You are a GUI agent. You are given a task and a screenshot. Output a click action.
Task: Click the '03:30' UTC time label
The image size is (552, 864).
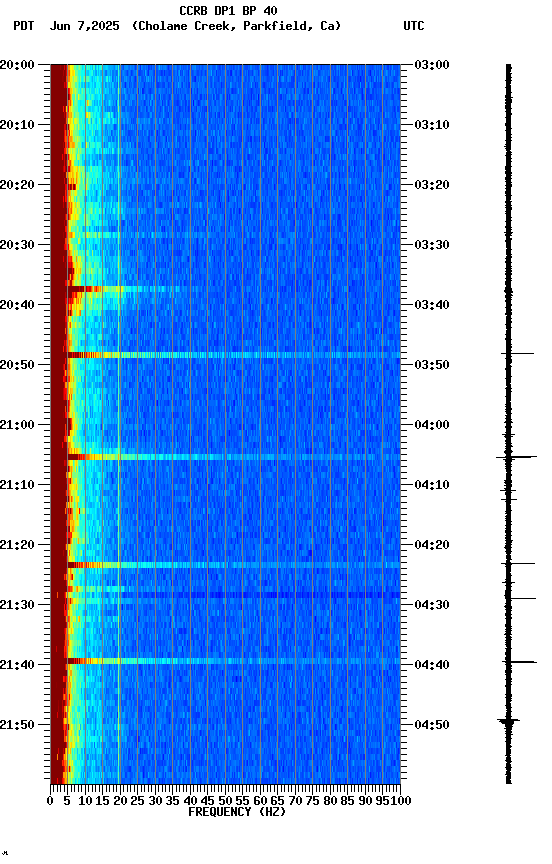point(432,245)
